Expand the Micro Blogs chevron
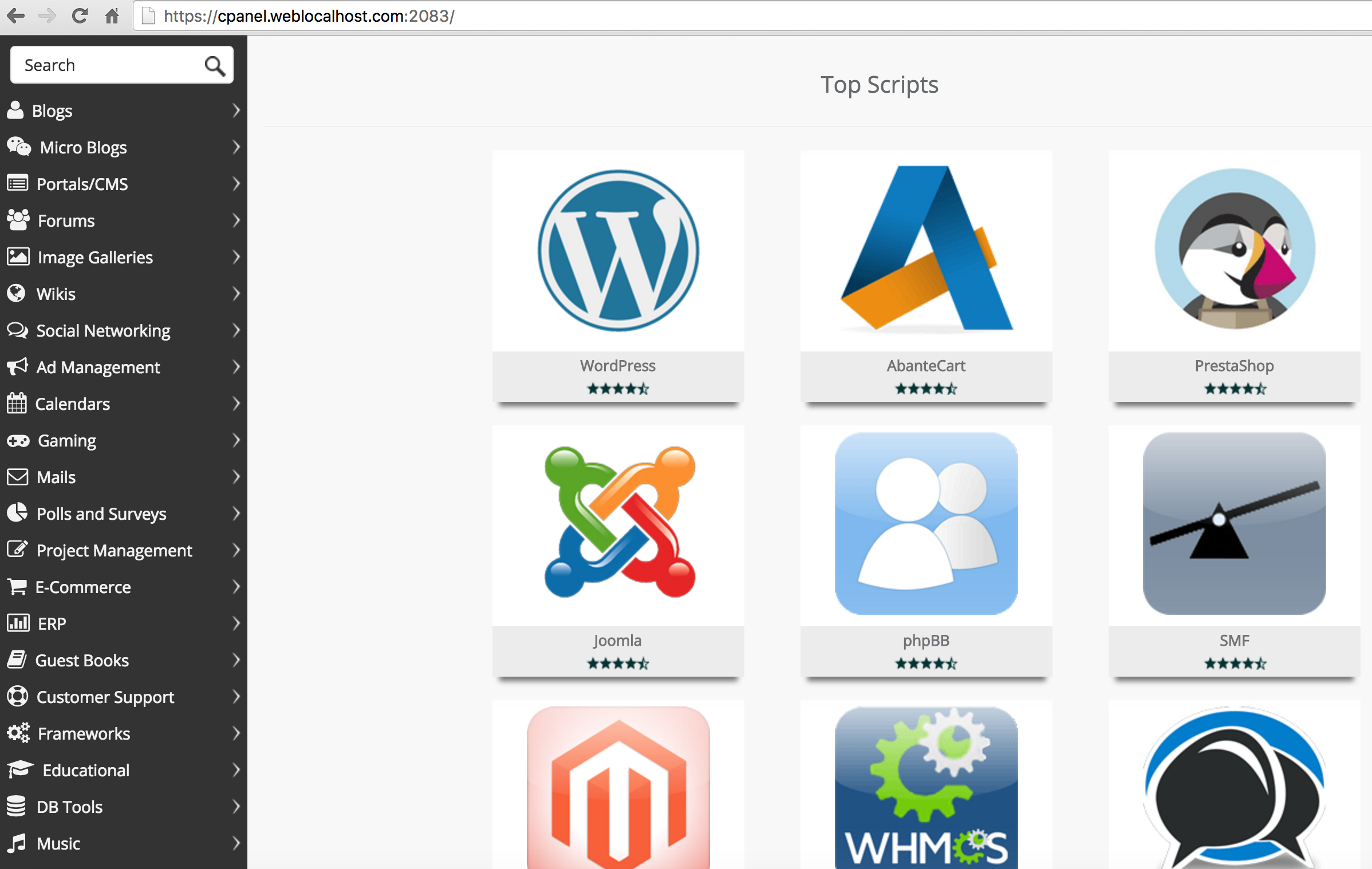The image size is (1372, 869). (x=236, y=147)
